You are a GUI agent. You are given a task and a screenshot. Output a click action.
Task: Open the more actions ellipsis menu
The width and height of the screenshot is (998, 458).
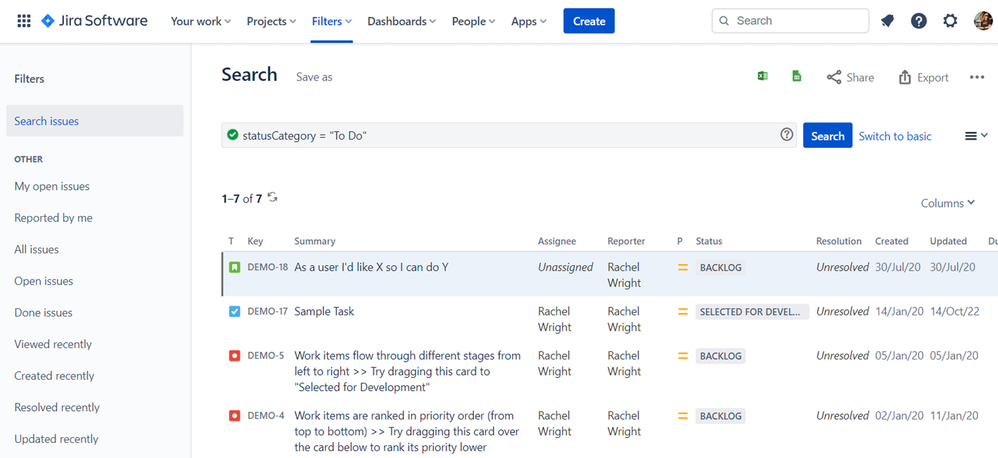pyautogui.click(x=977, y=77)
